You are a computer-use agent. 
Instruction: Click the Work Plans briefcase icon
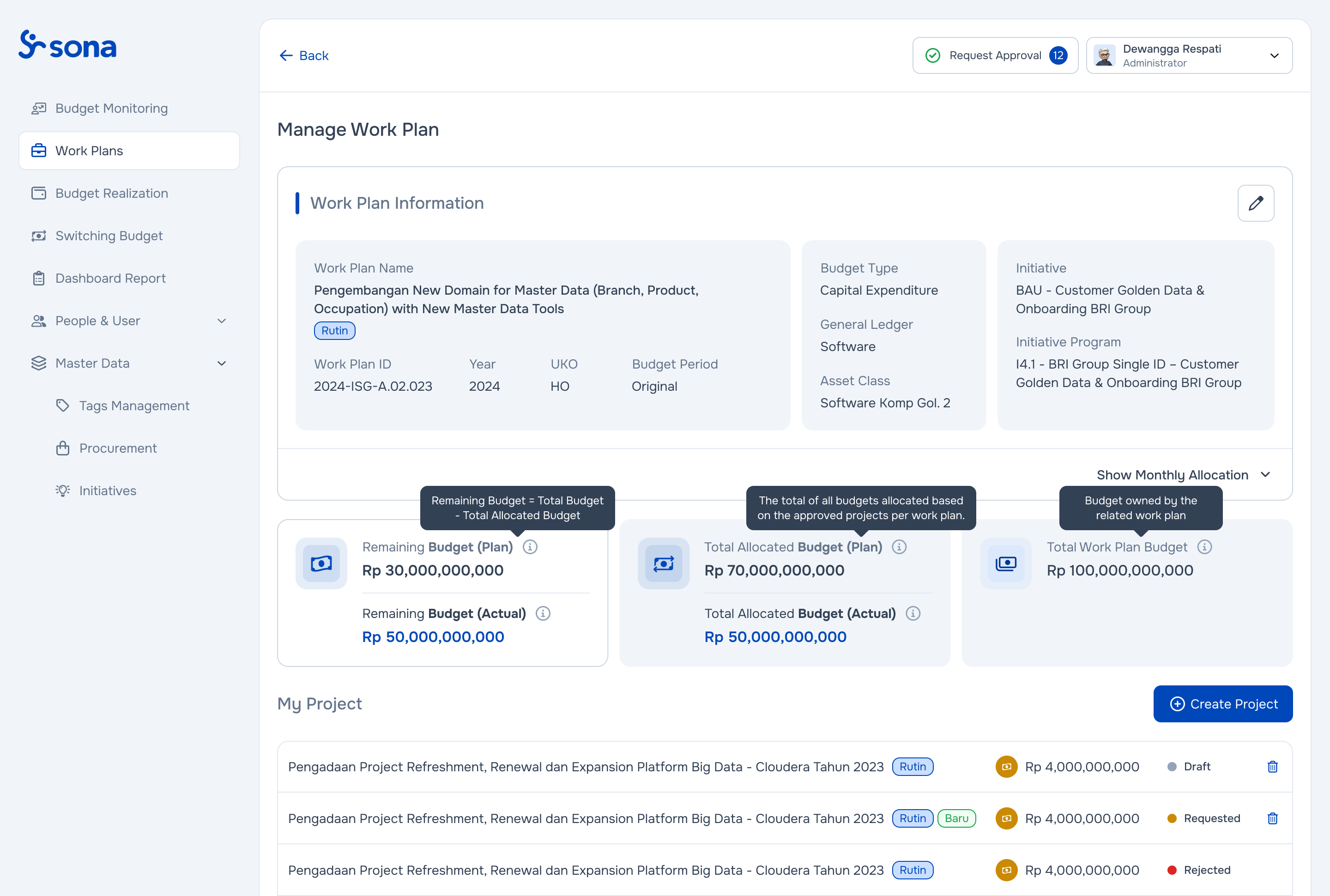tap(39, 151)
